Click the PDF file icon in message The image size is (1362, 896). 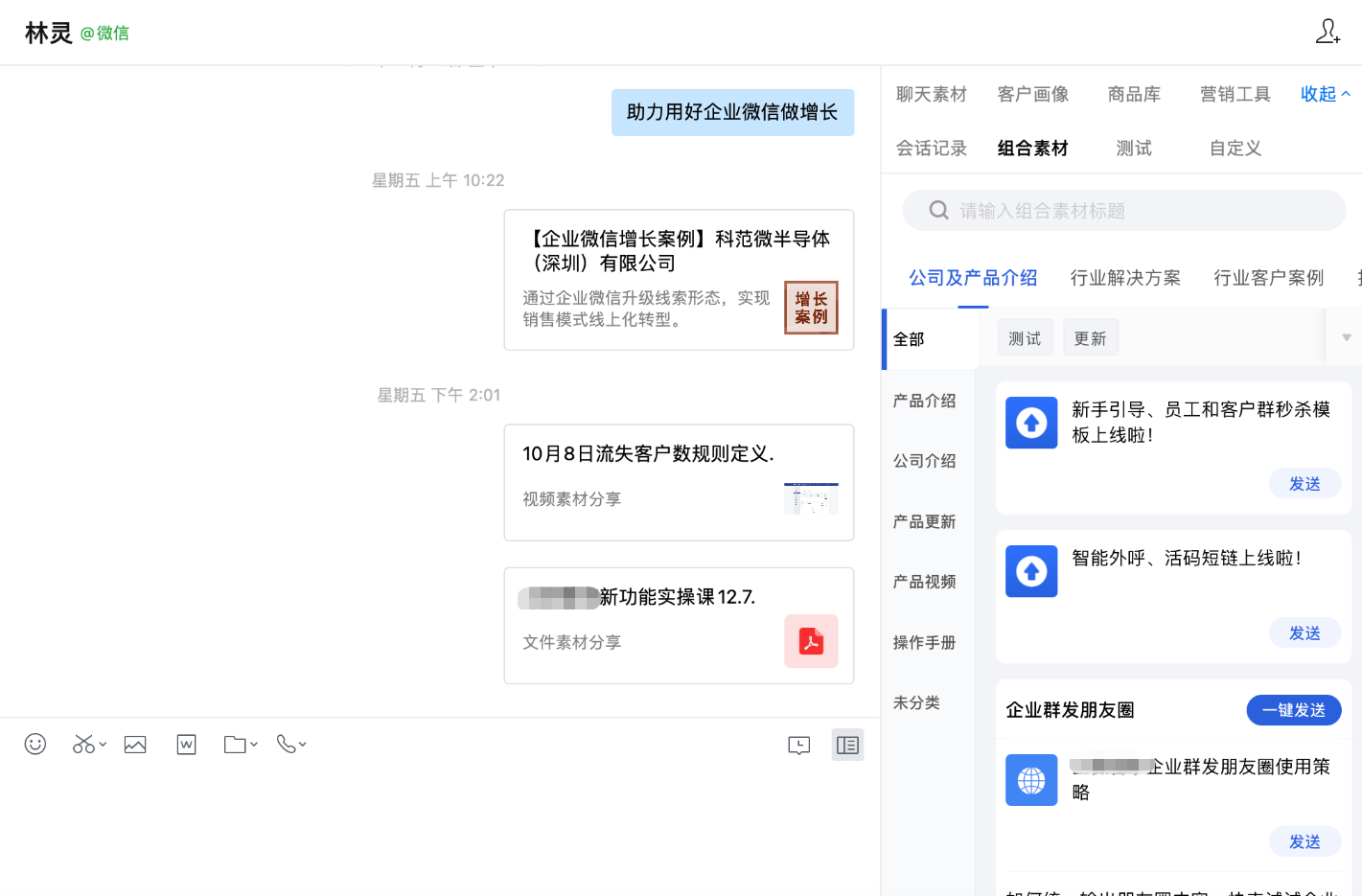click(x=811, y=641)
